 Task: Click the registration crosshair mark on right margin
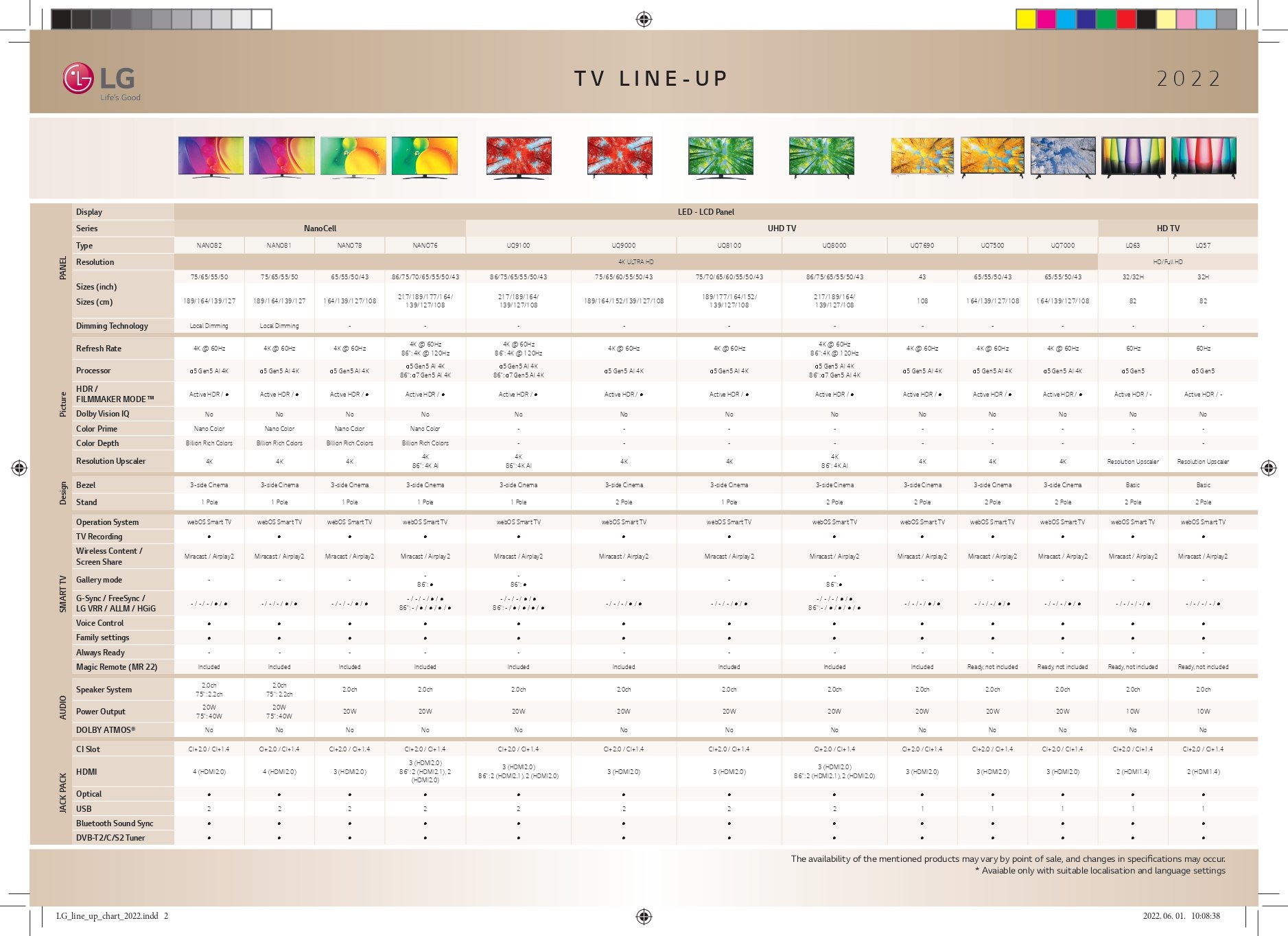[x=1269, y=468]
